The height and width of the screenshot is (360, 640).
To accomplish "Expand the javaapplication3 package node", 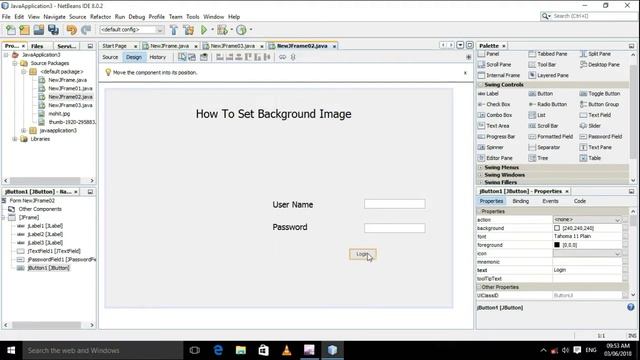I will 24,131.
